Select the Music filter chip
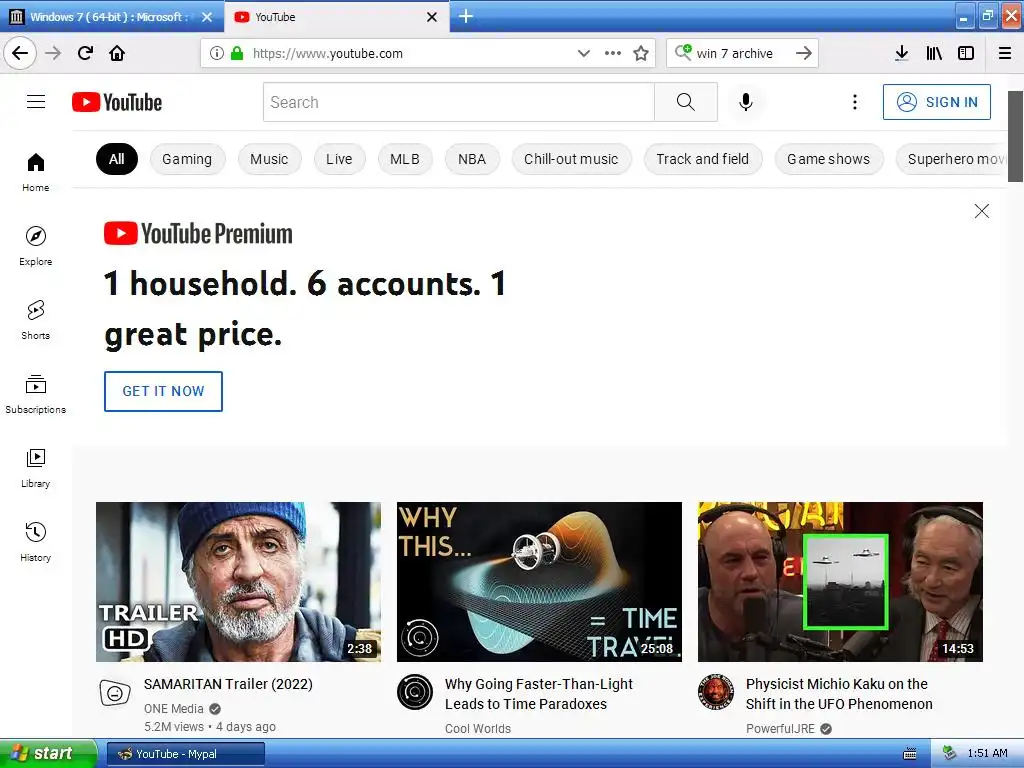Screen dimensions: 1024x768 tap(269, 159)
